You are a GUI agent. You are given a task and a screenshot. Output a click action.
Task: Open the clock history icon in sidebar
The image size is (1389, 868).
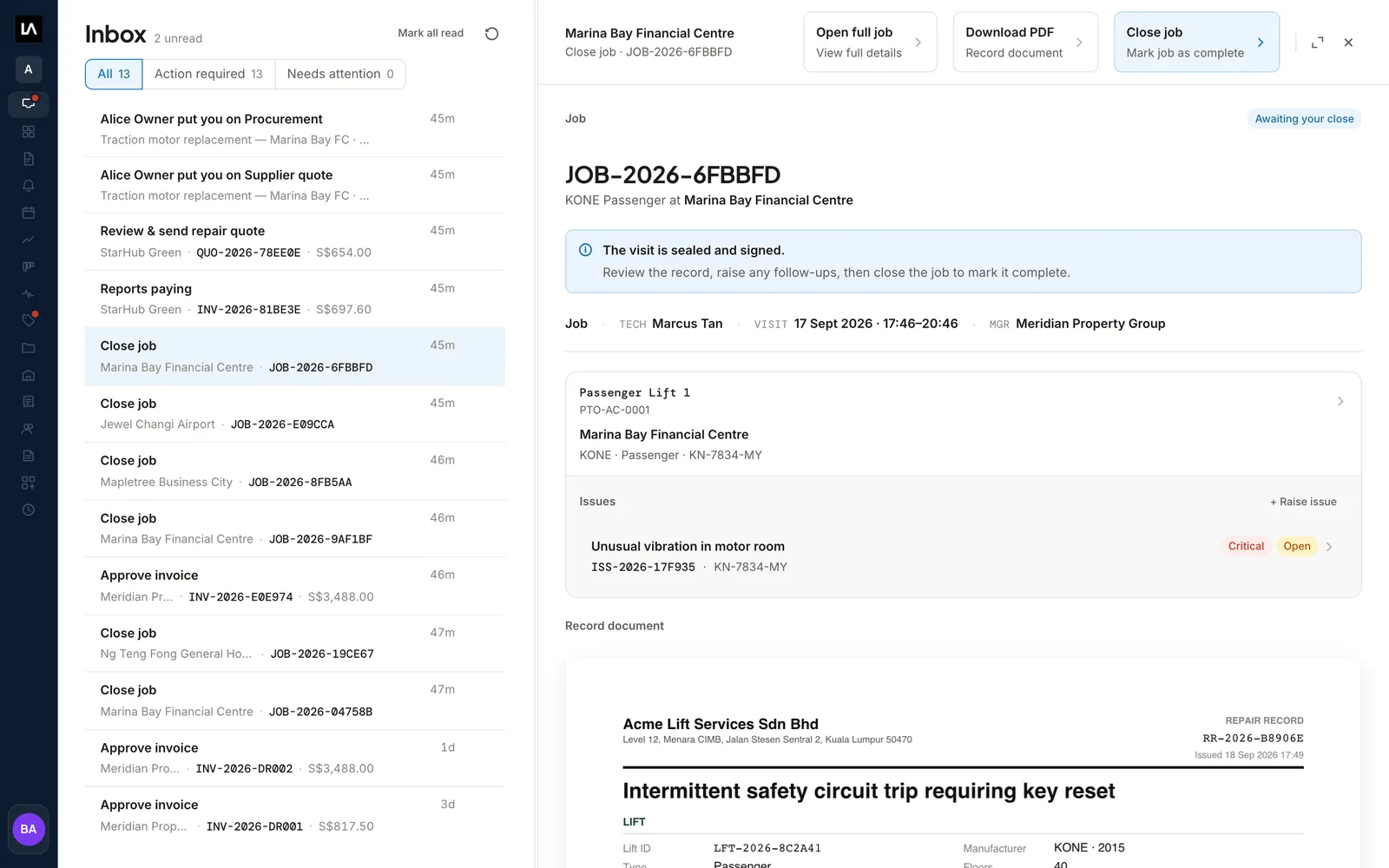[x=29, y=510]
